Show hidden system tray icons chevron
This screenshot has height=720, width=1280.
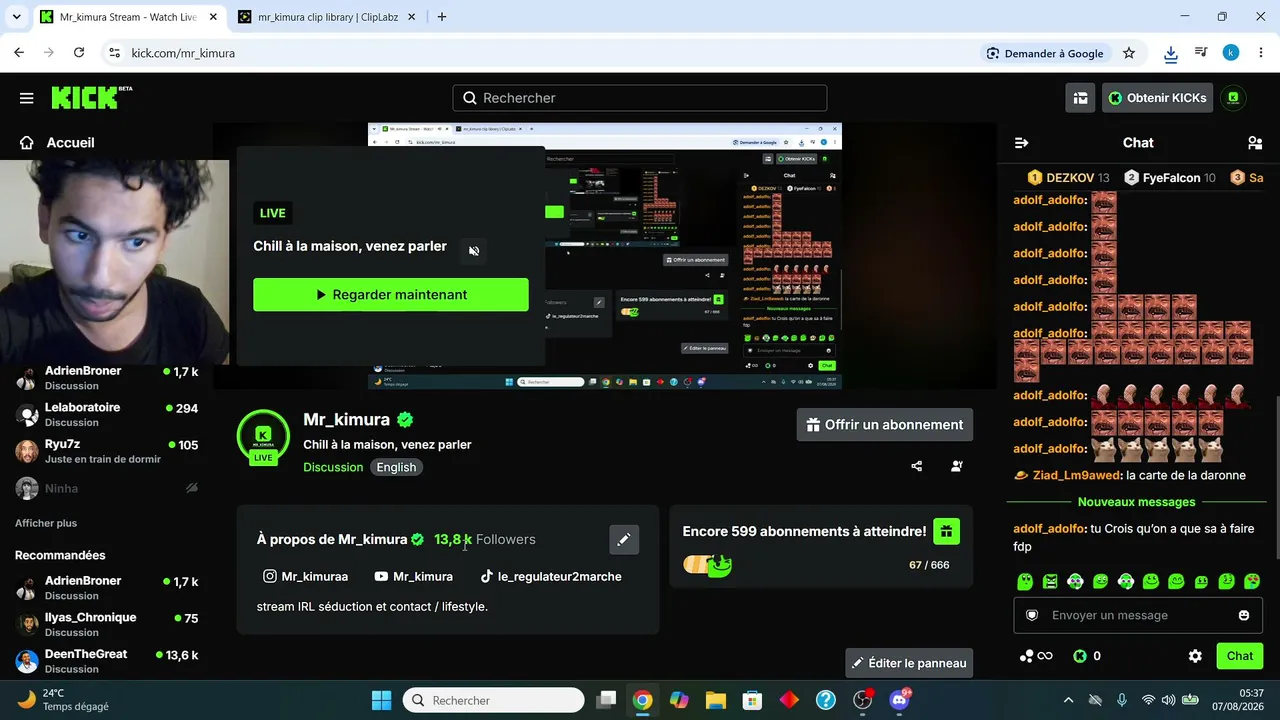pyautogui.click(x=1068, y=700)
